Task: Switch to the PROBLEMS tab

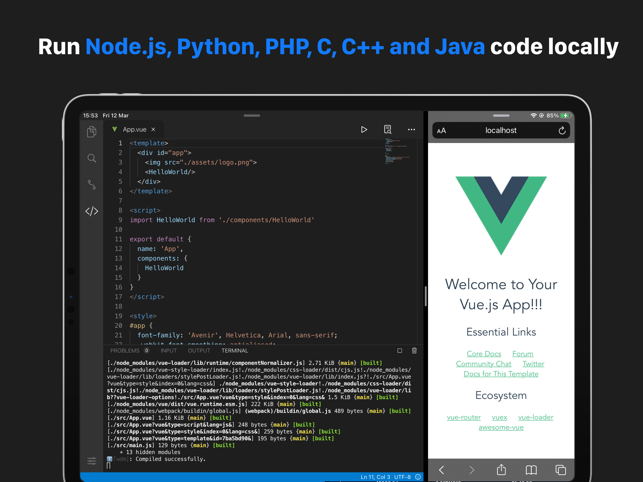Action: coord(125,351)
